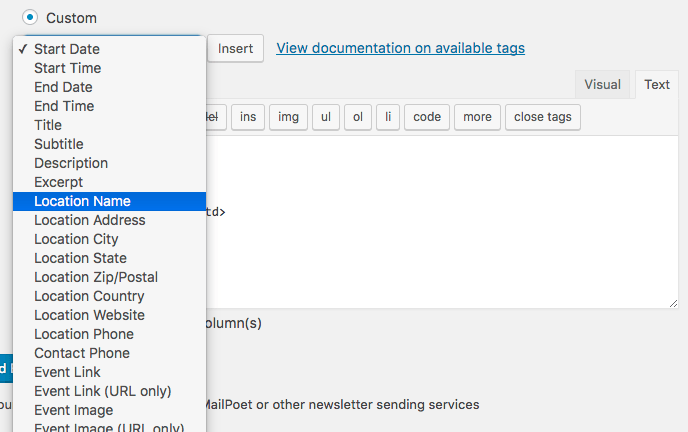Open View documentation on available tags link
The image size is (688, 432).
pyautogui.click(x=401, y=48)
